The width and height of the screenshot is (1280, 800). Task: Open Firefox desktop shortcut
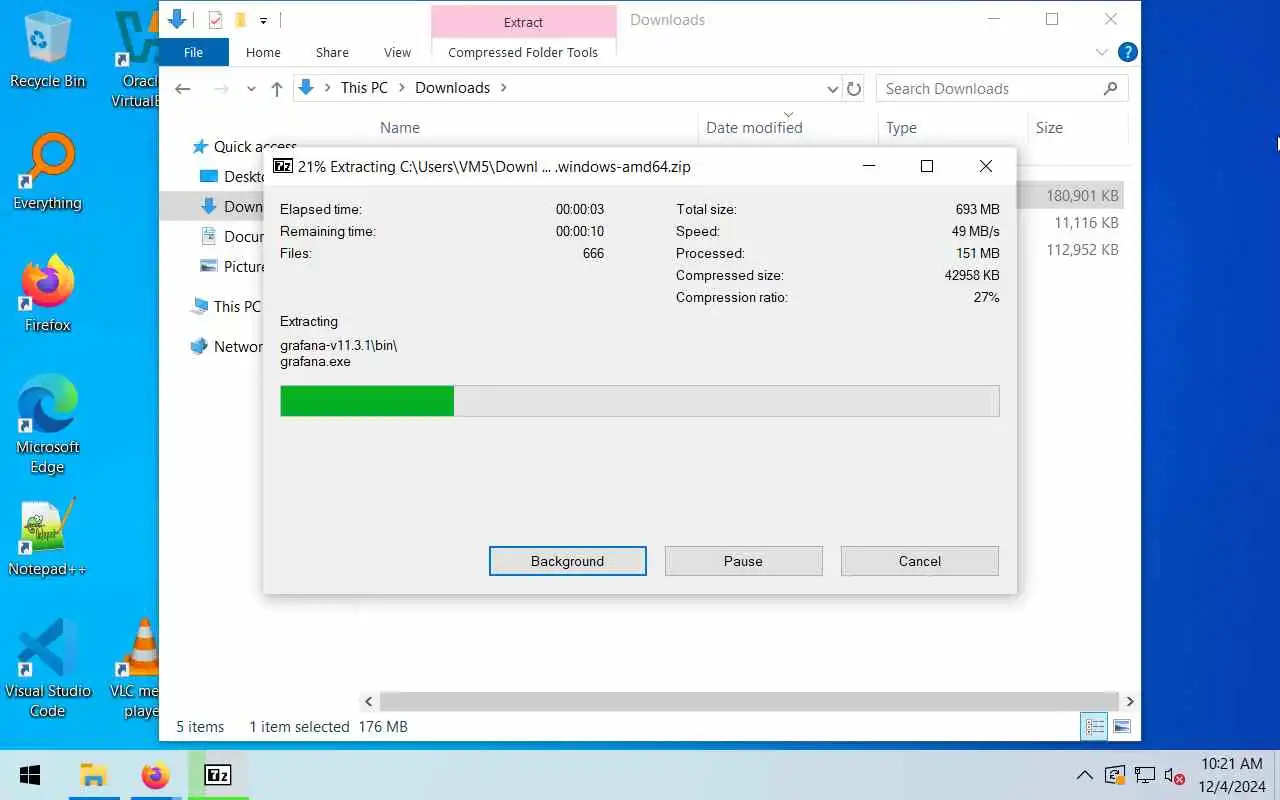[x=47, y=293]
